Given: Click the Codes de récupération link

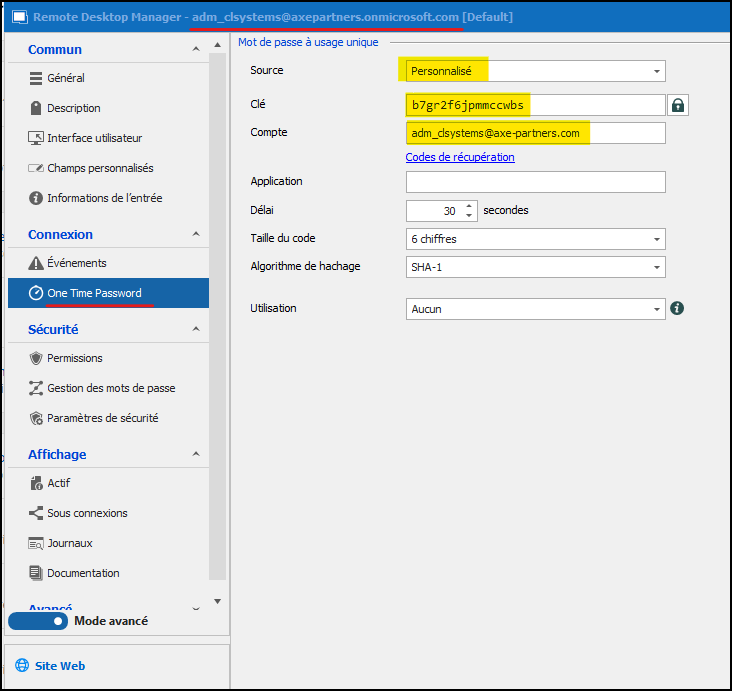Looking at the screenshot, I should [x=460, y=157].
